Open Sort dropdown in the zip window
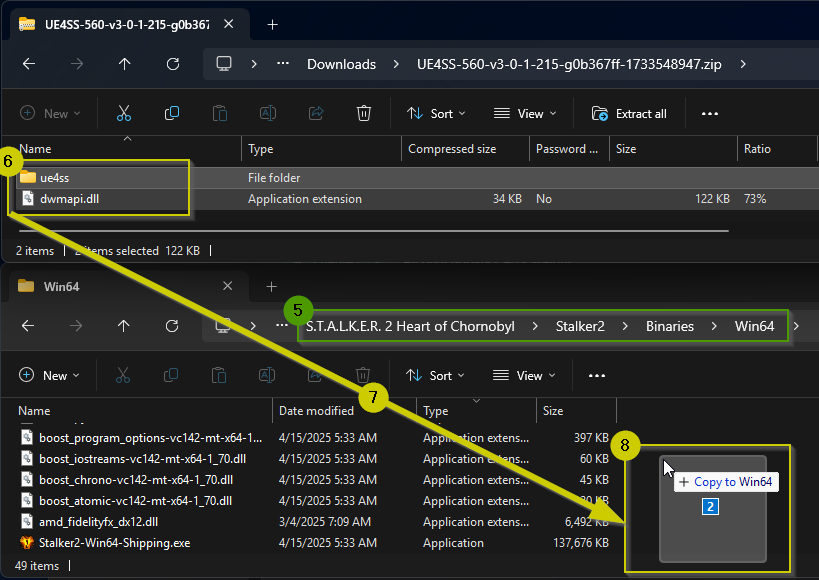The height and width of the screenshot is (580, 819). (x=436, y=113)
